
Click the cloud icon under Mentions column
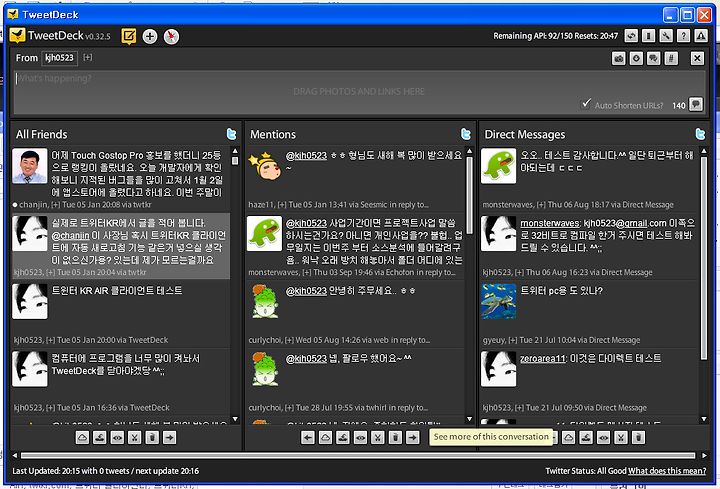point(326,438)
